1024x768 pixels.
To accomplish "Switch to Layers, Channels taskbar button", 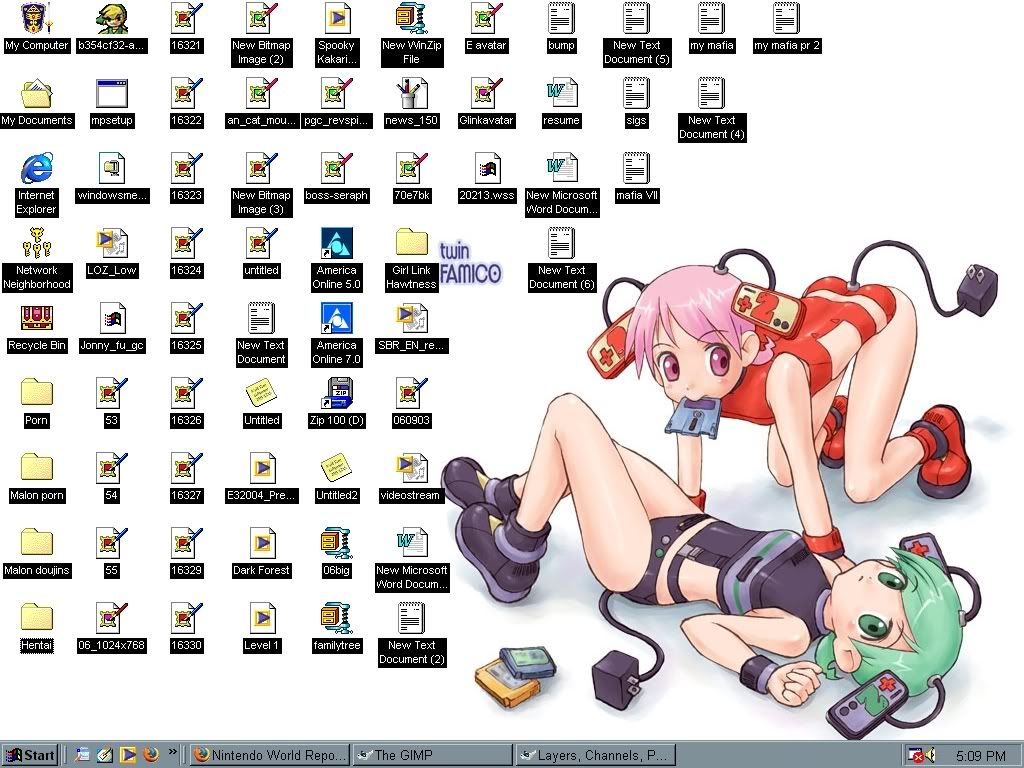I will (594, 756).
